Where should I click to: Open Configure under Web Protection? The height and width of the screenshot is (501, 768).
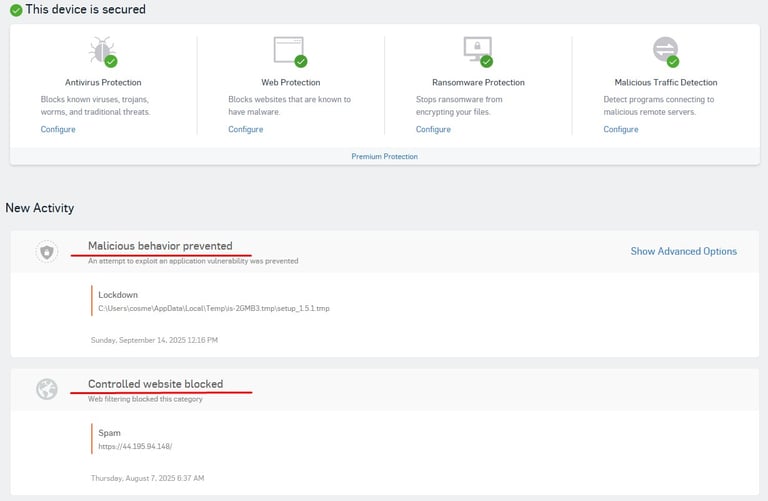click(x=246, y=129)
